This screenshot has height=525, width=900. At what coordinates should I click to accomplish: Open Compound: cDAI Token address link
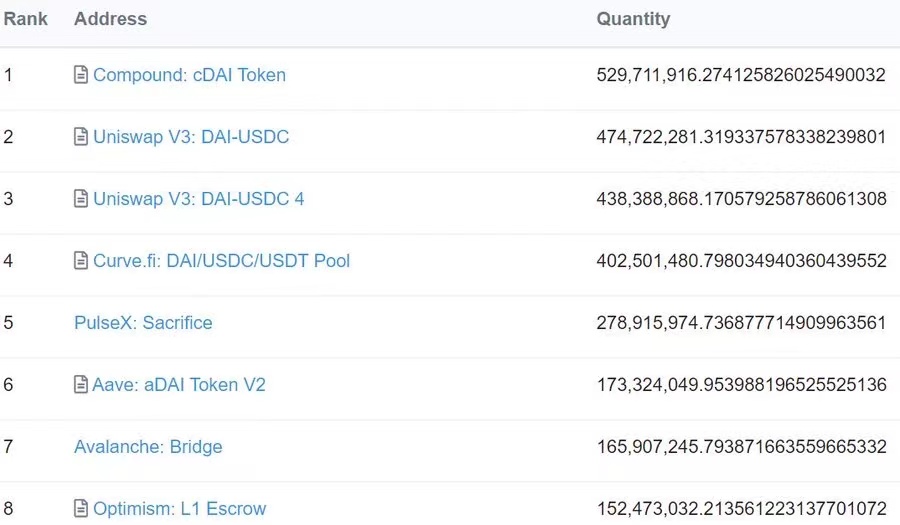pos(189,75)
